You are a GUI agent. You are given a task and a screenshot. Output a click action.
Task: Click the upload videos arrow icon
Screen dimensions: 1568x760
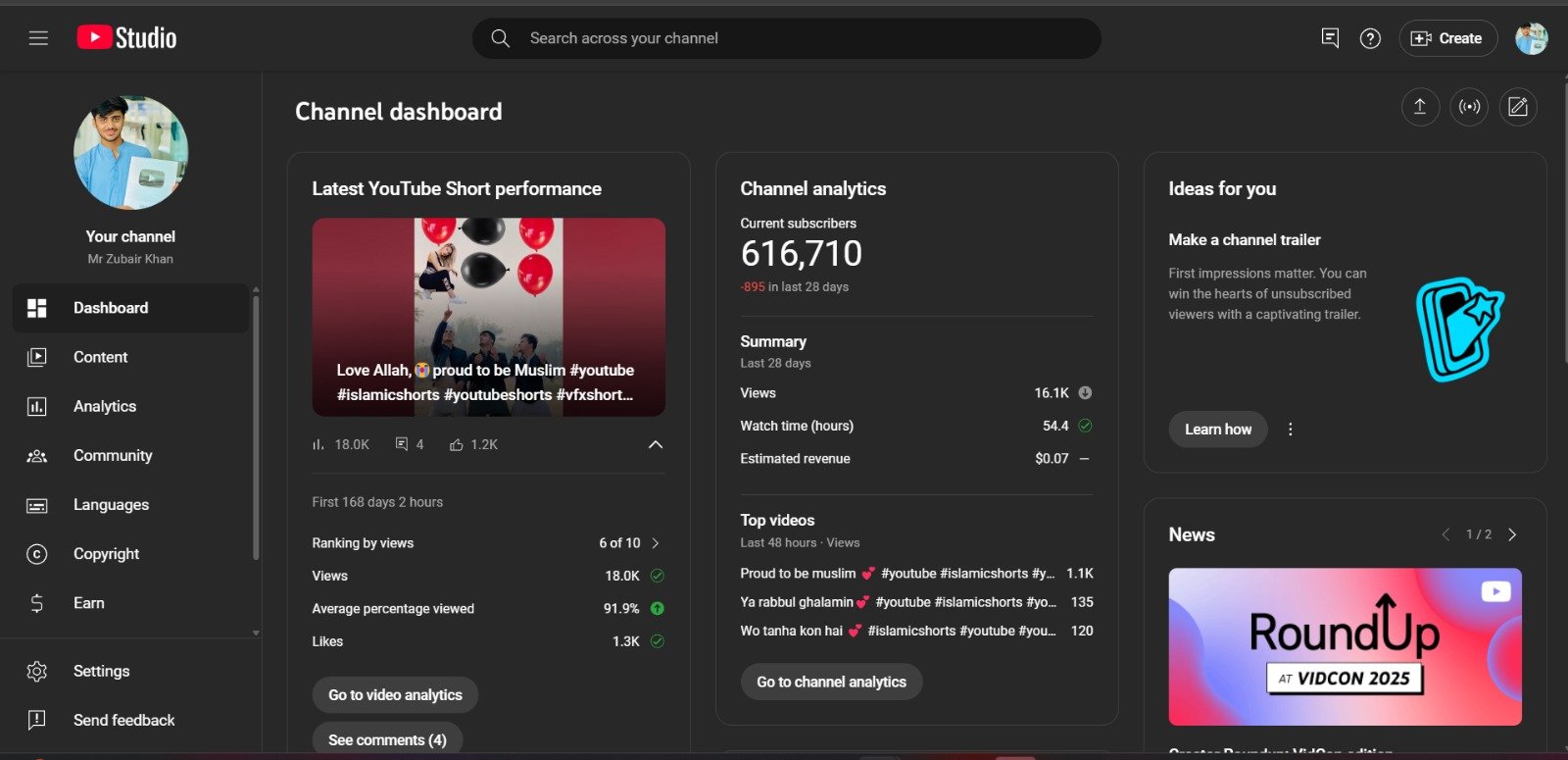click(1420, 107)
